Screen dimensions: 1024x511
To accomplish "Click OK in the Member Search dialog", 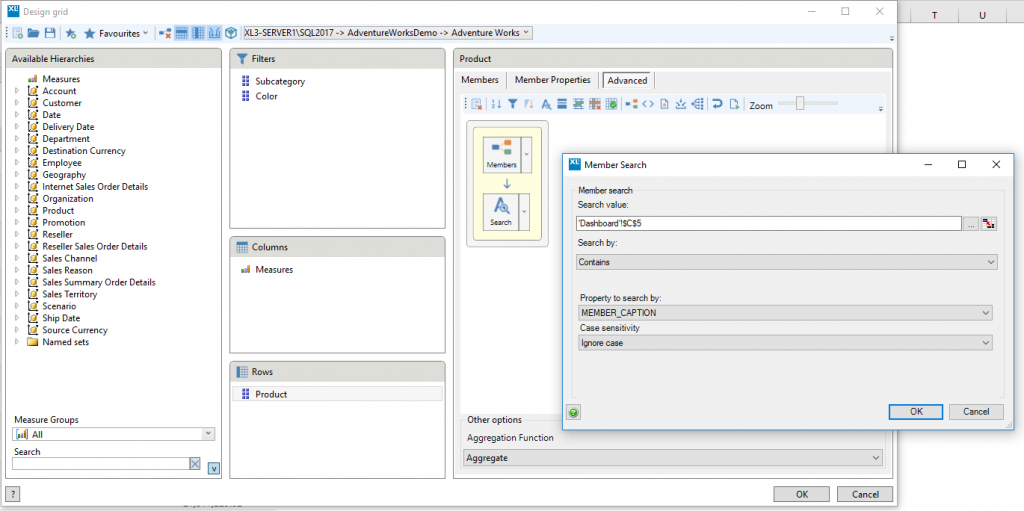I will click(916, 411).
